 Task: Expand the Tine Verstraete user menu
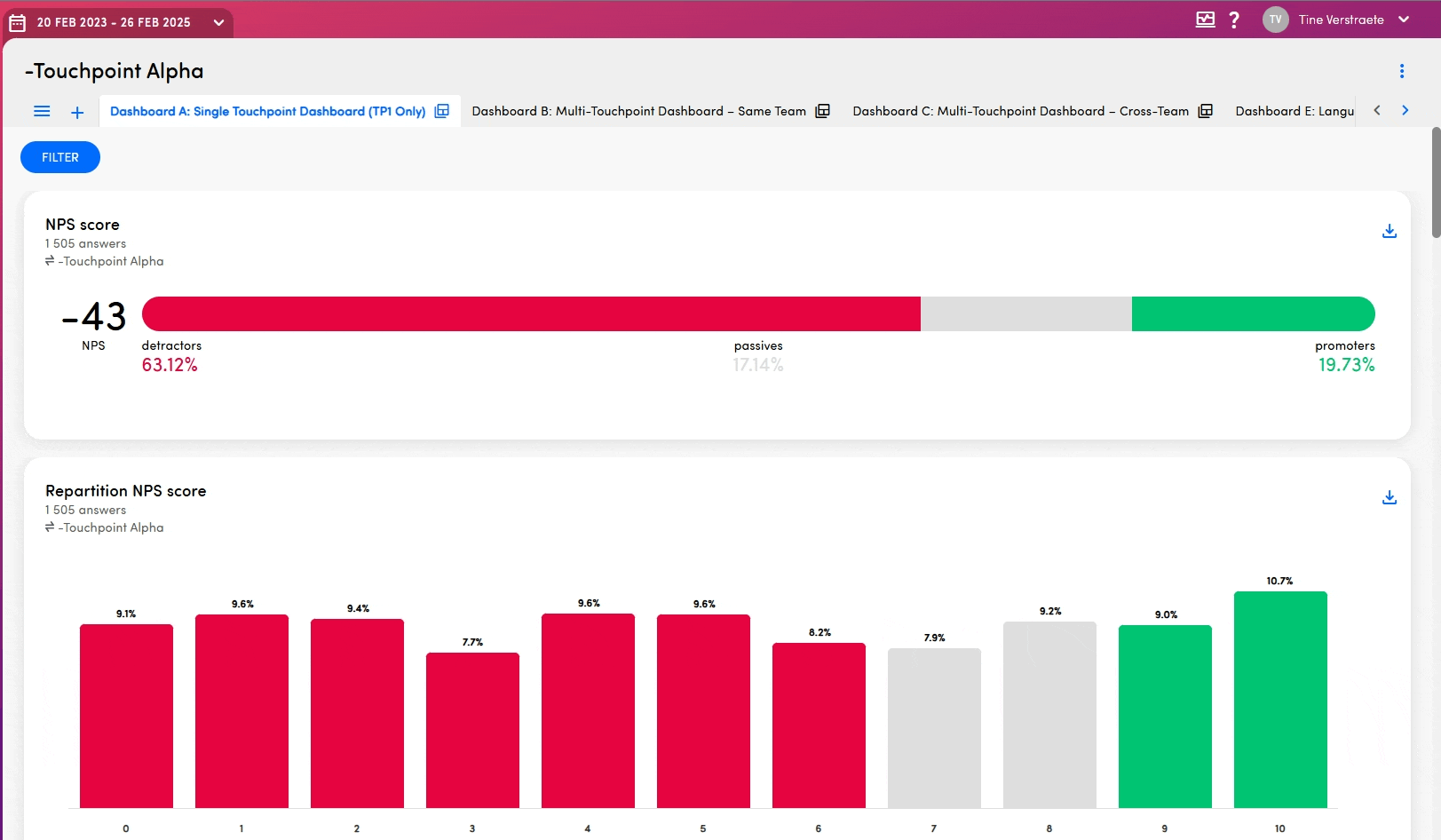pyautogui.click(x=1404, y=20)
